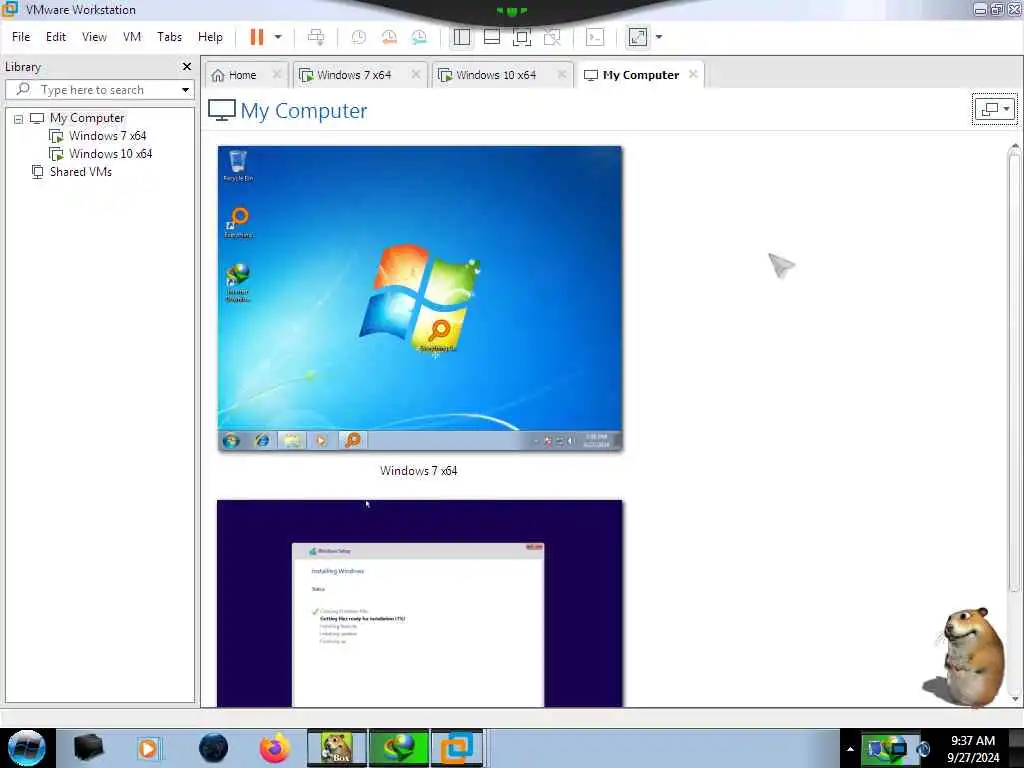1024x768 pixels.
Task: Click the My Computer page heading
Action: coord(304,111)
